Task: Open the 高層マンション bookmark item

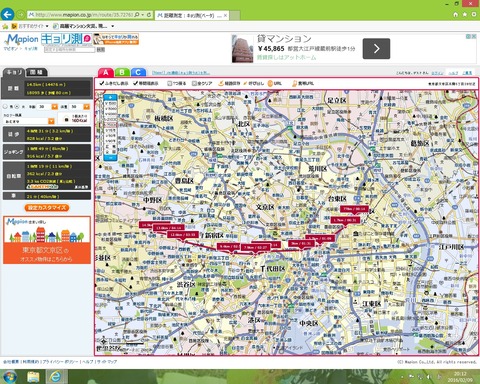Action: pos(80,26)
